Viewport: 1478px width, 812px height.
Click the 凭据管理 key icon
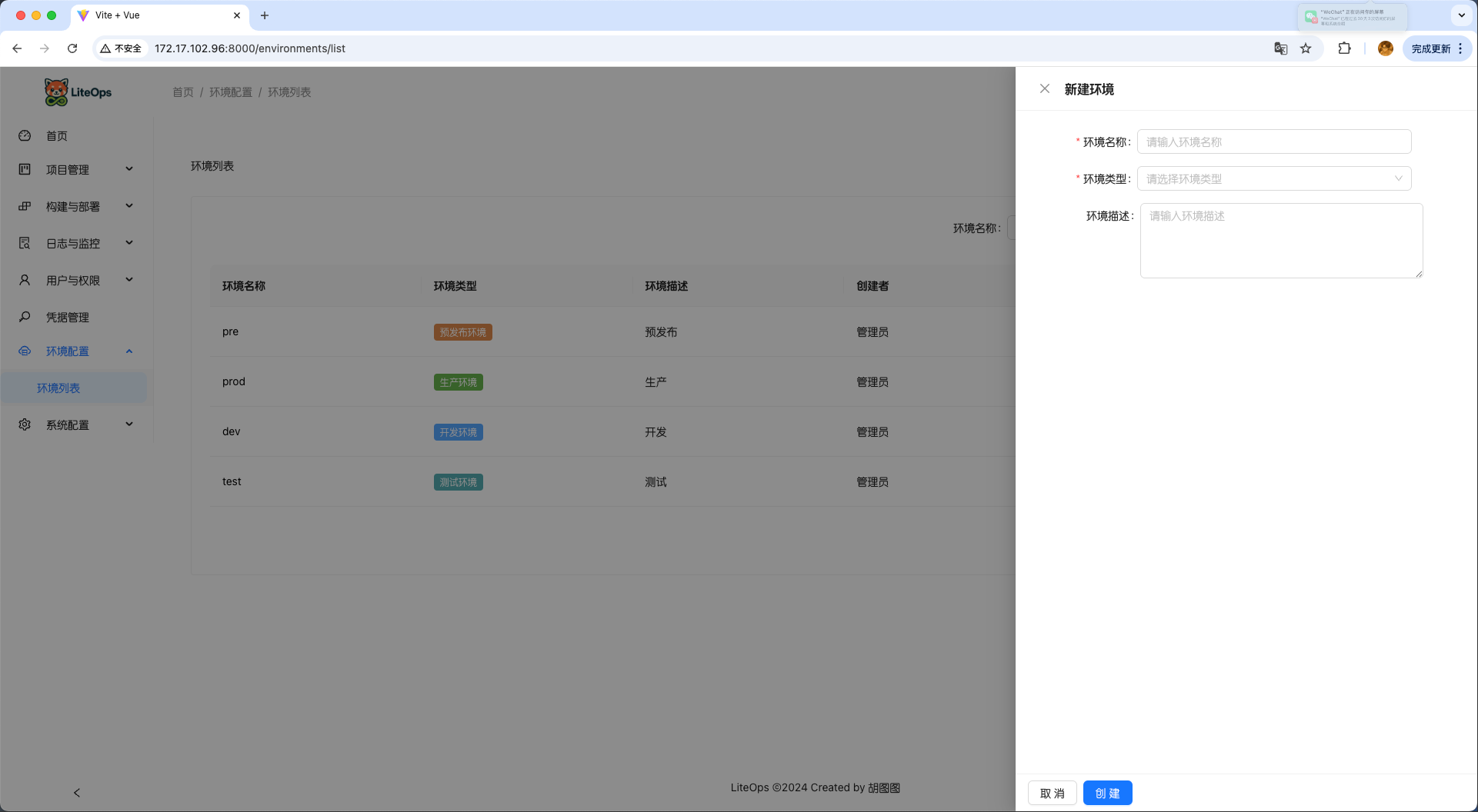pyautogui.click(x=25, y=317)
